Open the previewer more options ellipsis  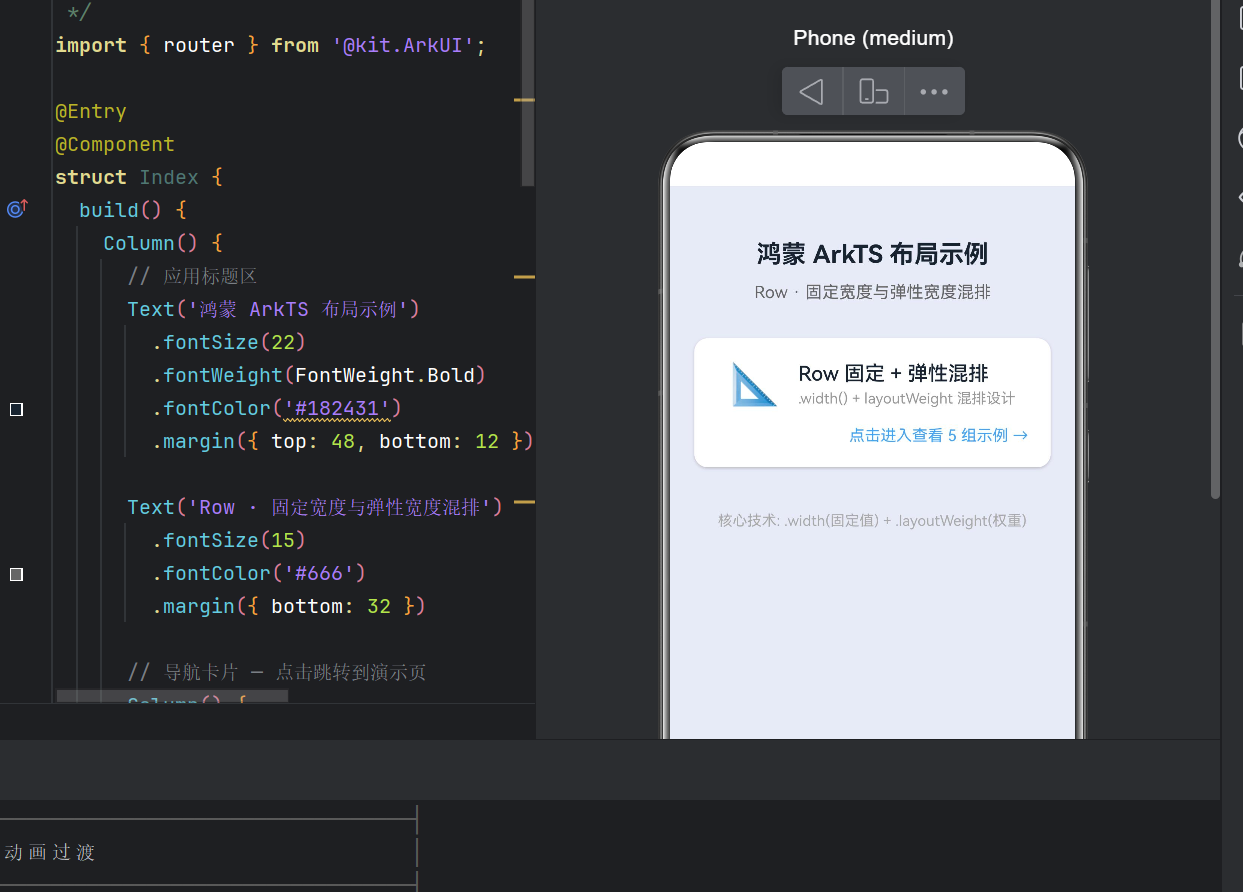coord(934,92)
